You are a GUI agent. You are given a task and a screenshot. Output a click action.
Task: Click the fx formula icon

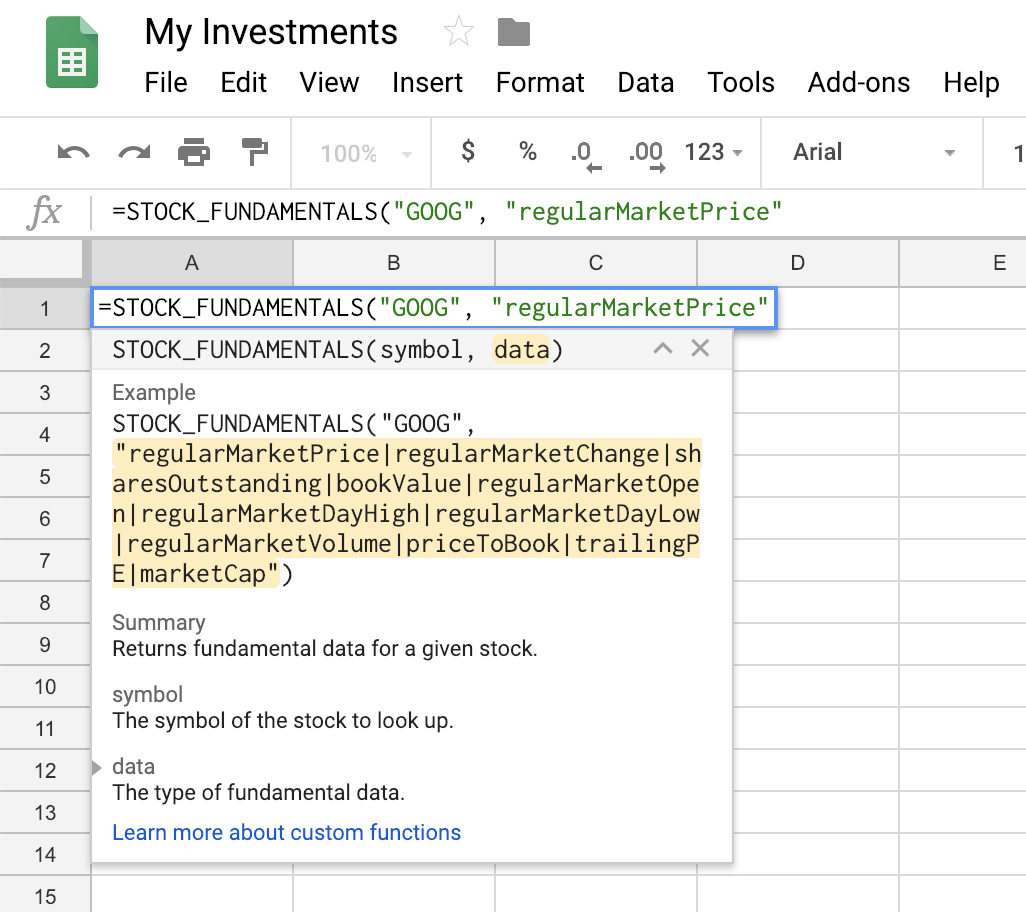pyautogui.click(x=44, y=212)
